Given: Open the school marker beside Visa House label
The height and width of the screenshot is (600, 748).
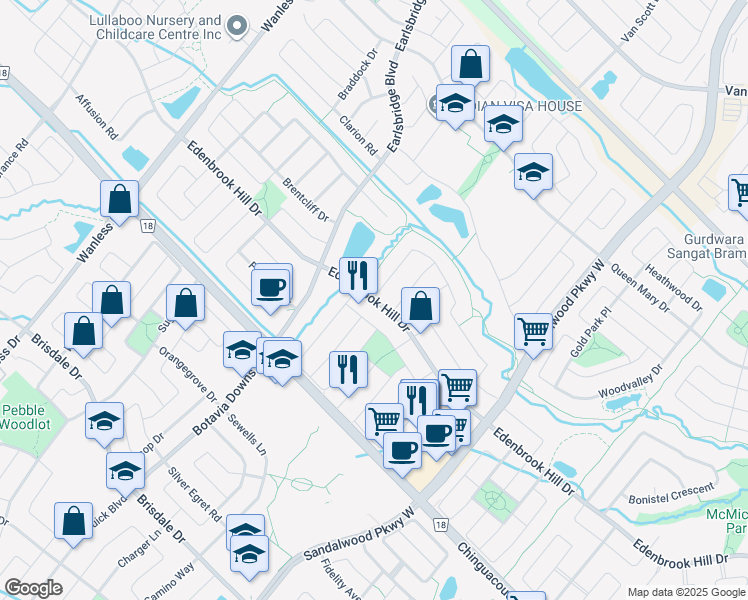Looking at the screenshot, I should pyautogui.click(x=455, y=104).
